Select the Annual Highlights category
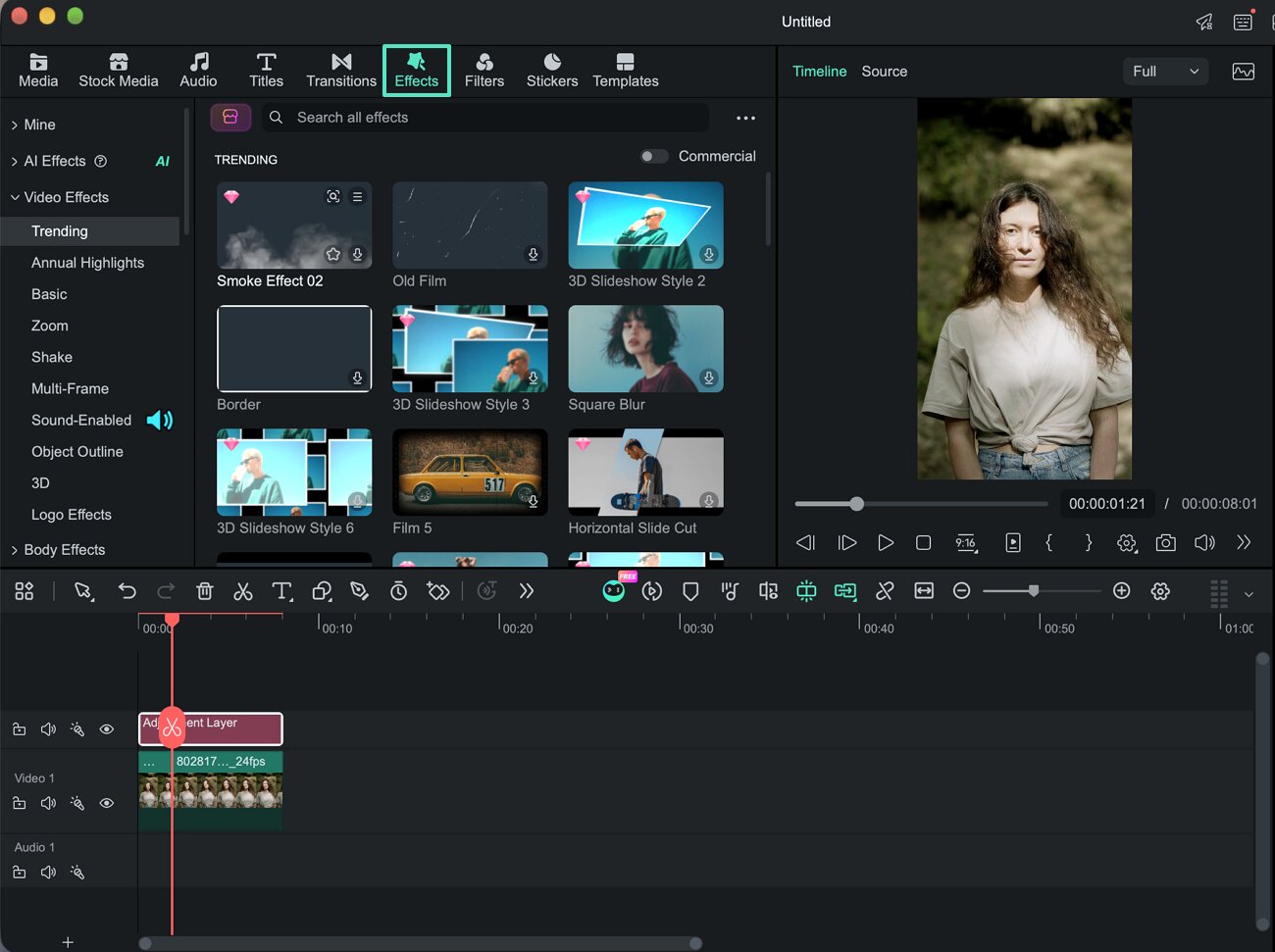The image size is (1275, 952). click(x=88, y=263)
